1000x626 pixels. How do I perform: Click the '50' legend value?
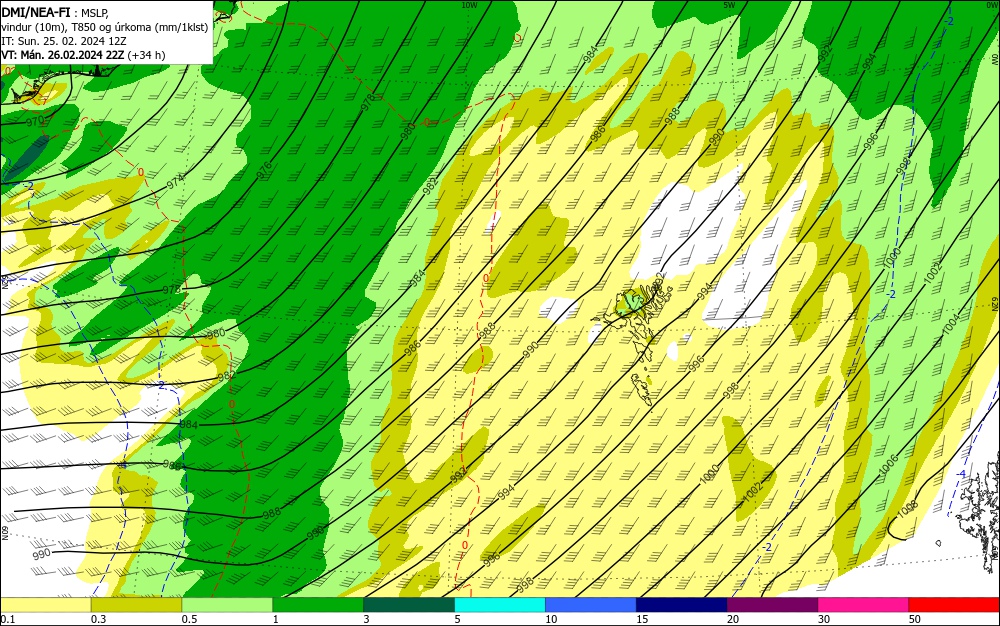click(915, 619)
